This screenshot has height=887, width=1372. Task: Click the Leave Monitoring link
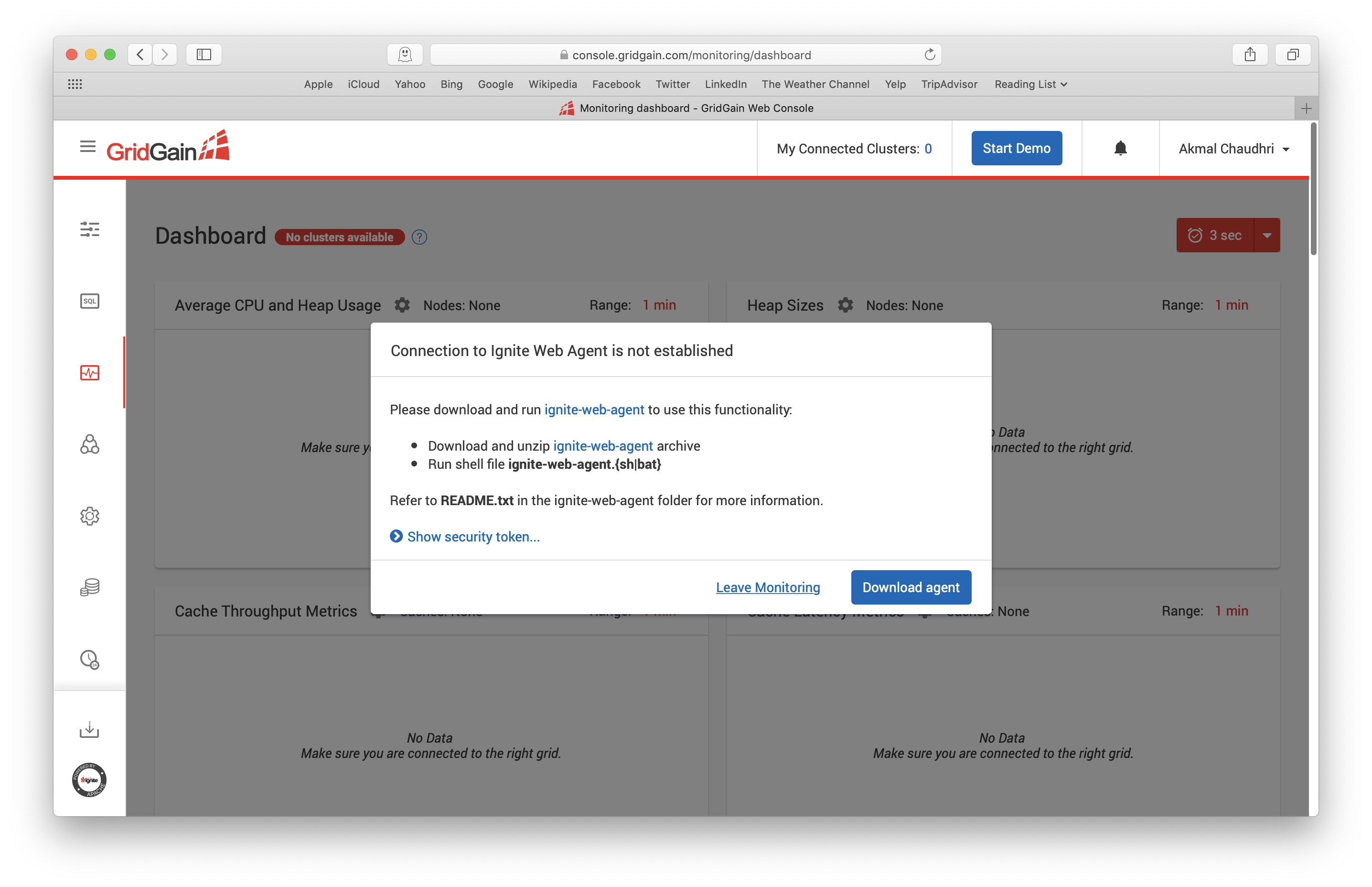coord(768,587)
